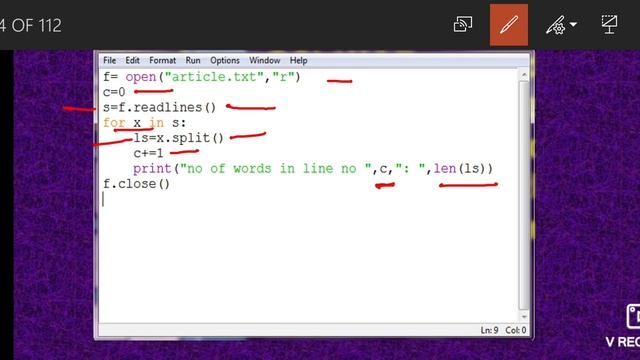Open the laser pointer settings tool

[556, 25]
